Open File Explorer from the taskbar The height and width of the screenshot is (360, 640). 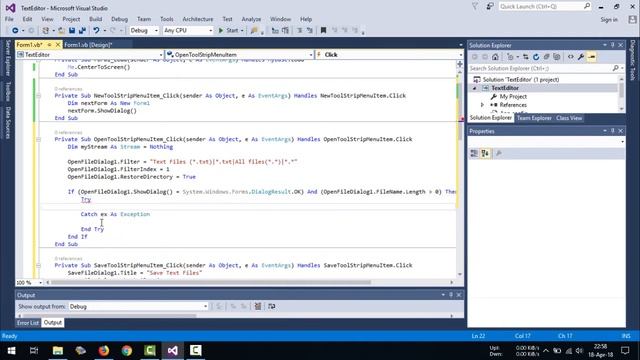[58, 350]
